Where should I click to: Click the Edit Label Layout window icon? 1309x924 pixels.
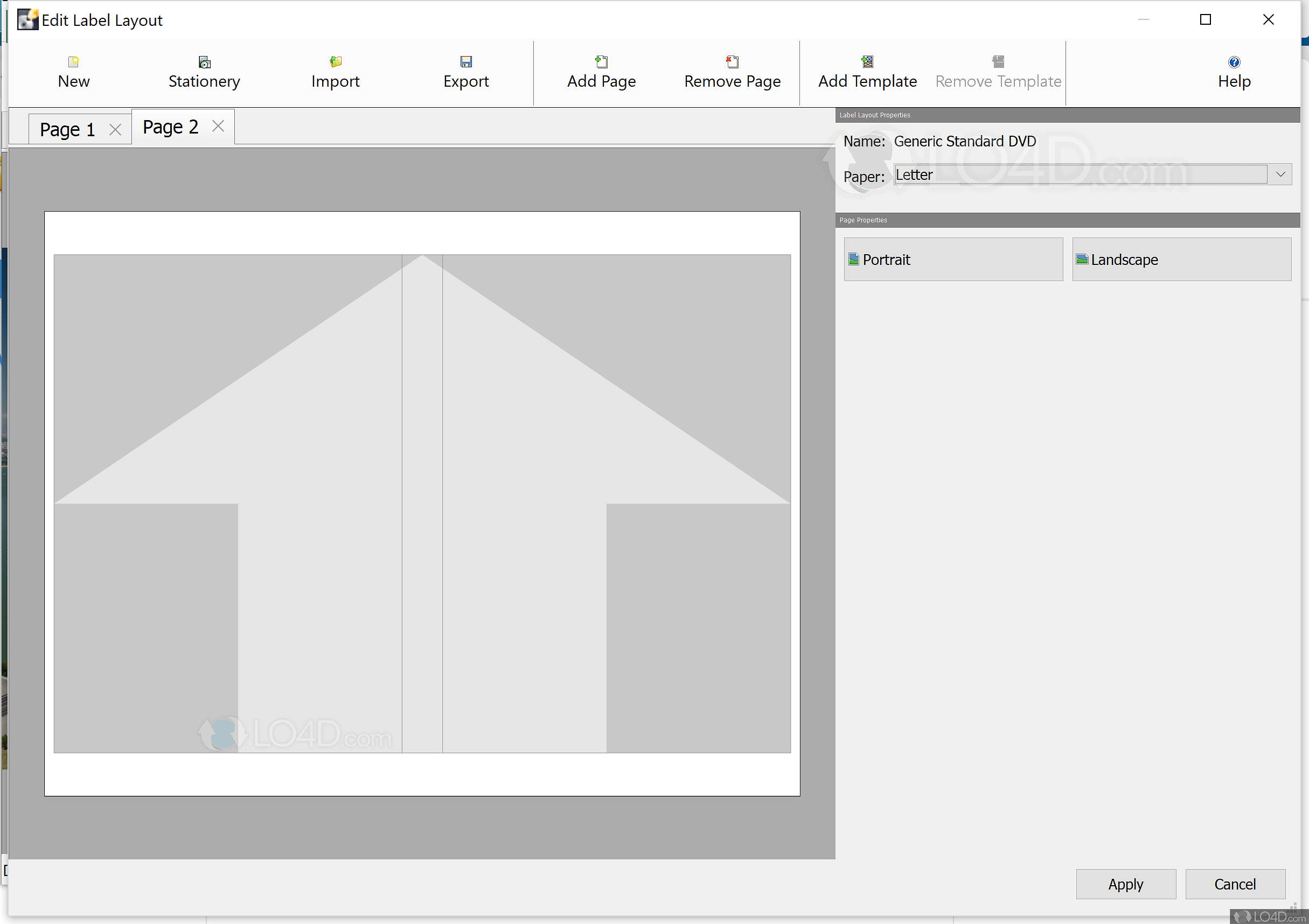click(27, 20)
